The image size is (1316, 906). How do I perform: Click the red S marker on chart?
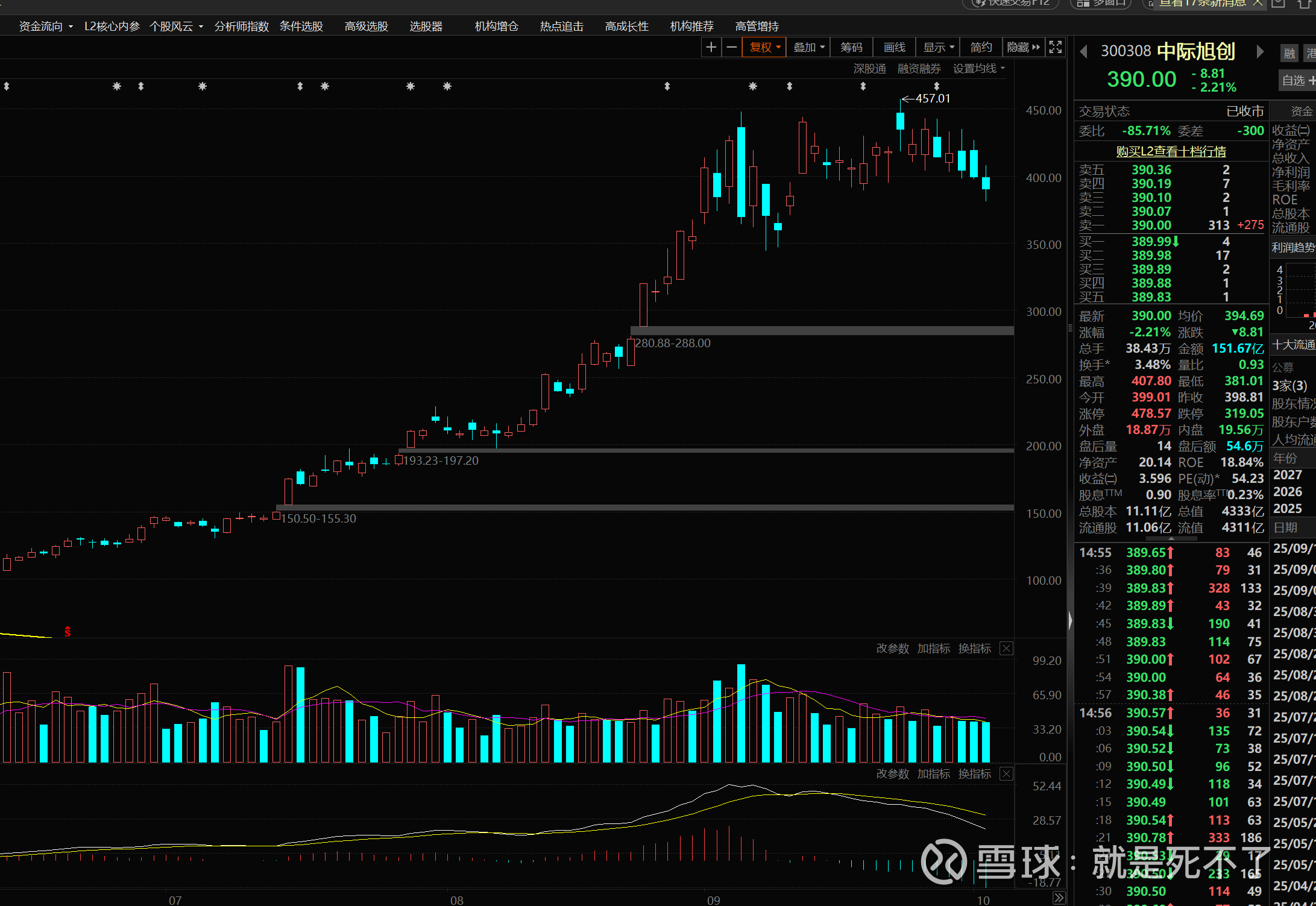click(x=68, y=632)
